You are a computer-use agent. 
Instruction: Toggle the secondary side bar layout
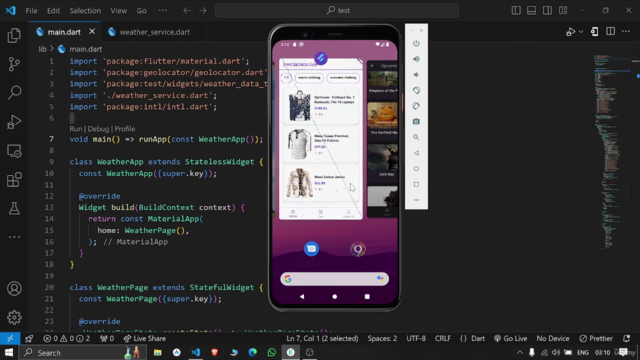click(x=547, y=11)
